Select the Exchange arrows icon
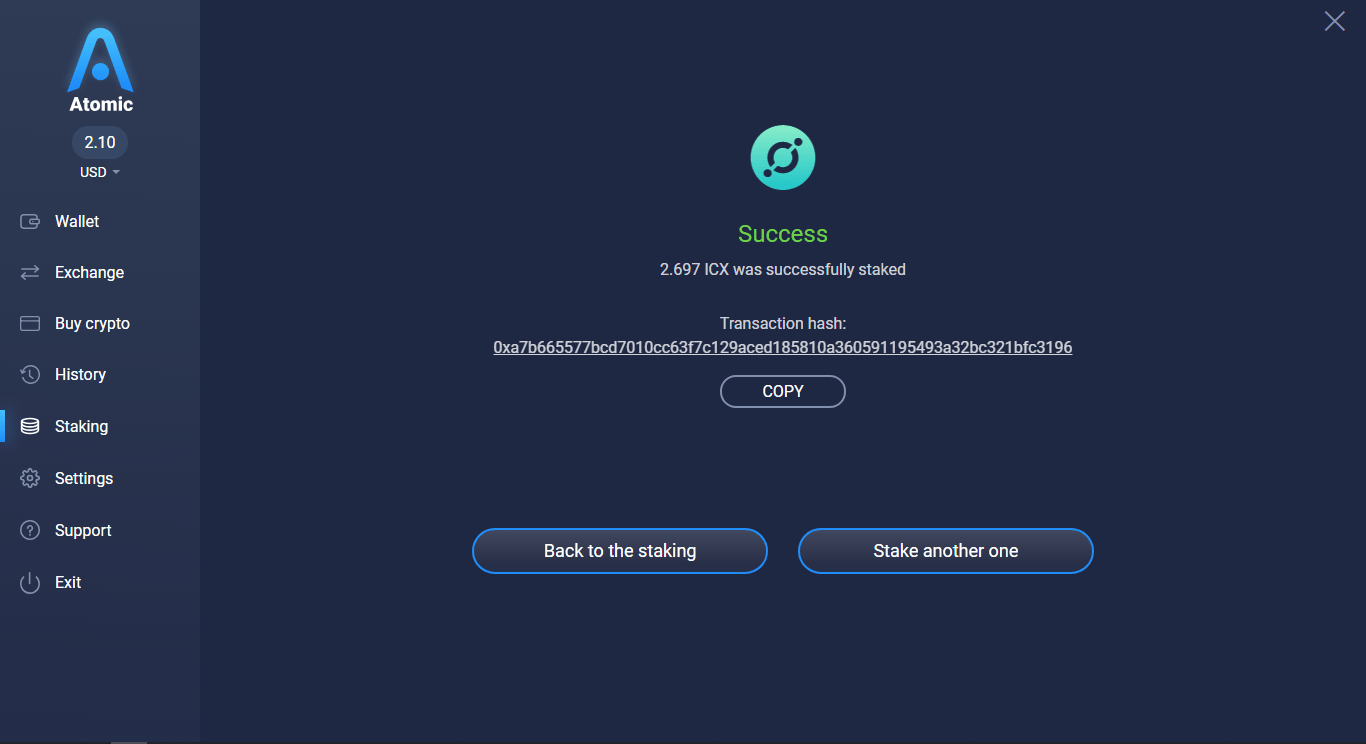This screenshot has height=744, width=1366. click(x=30, y=273)
